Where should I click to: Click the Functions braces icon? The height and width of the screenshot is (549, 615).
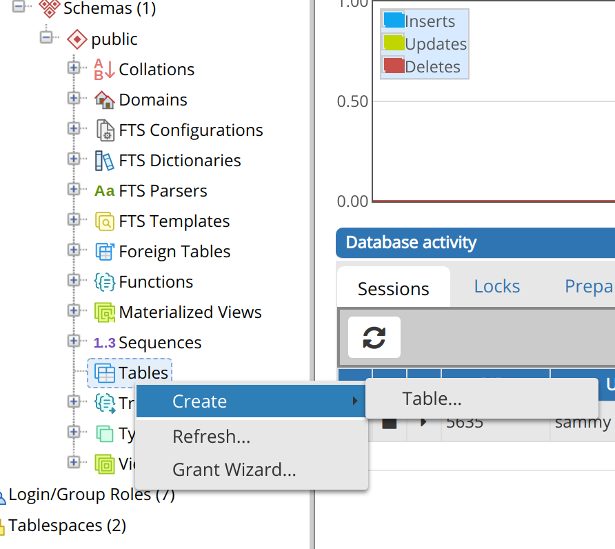(x=104, y=282)
